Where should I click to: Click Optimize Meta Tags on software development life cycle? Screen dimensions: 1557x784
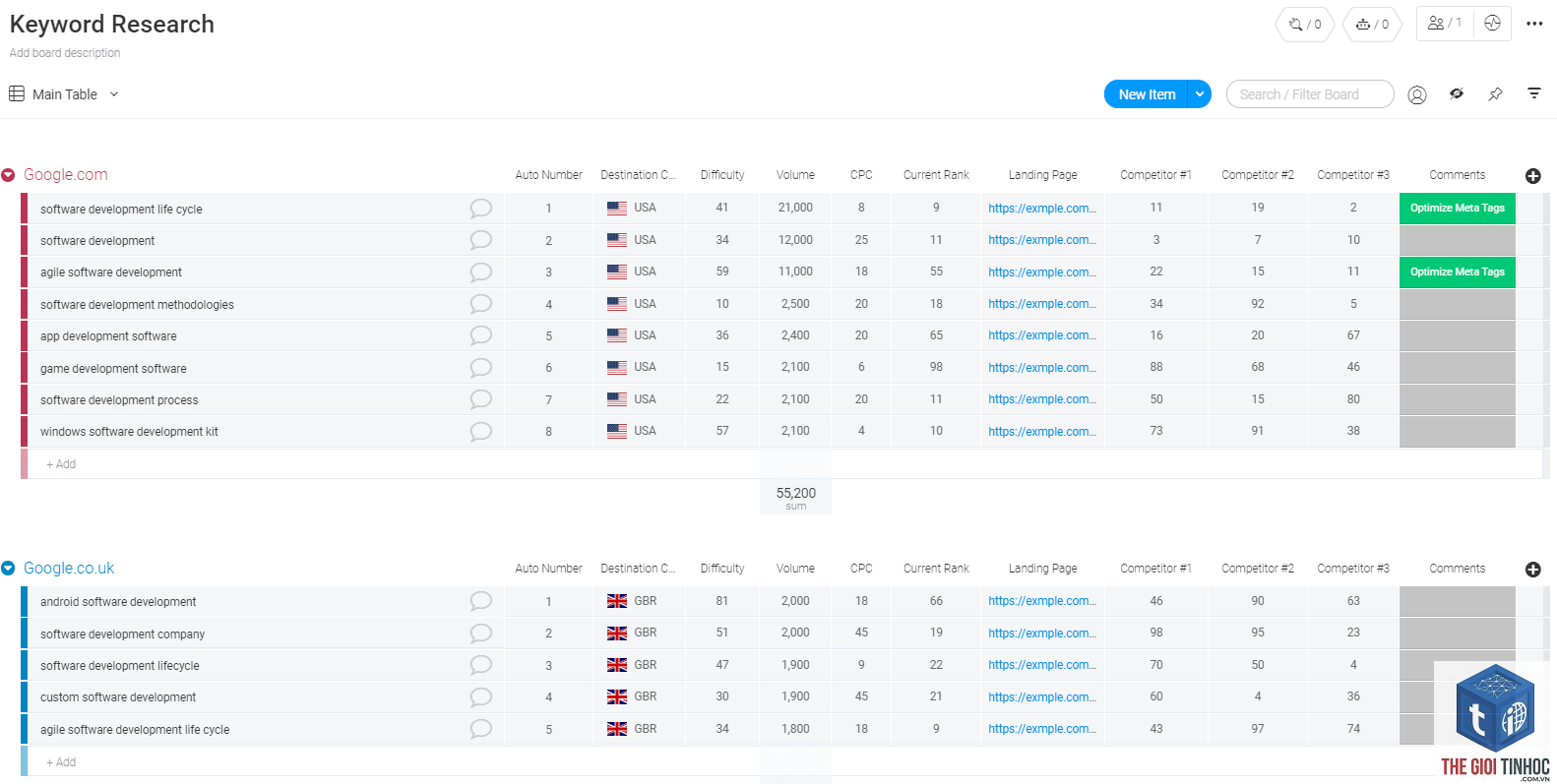pos(1458,209)
